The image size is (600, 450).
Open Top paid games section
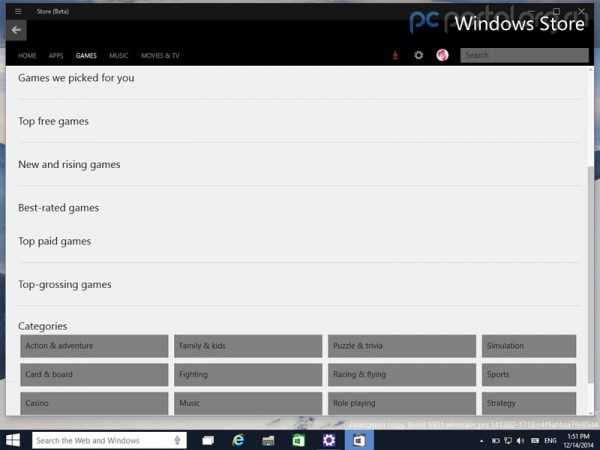point(55,241)
